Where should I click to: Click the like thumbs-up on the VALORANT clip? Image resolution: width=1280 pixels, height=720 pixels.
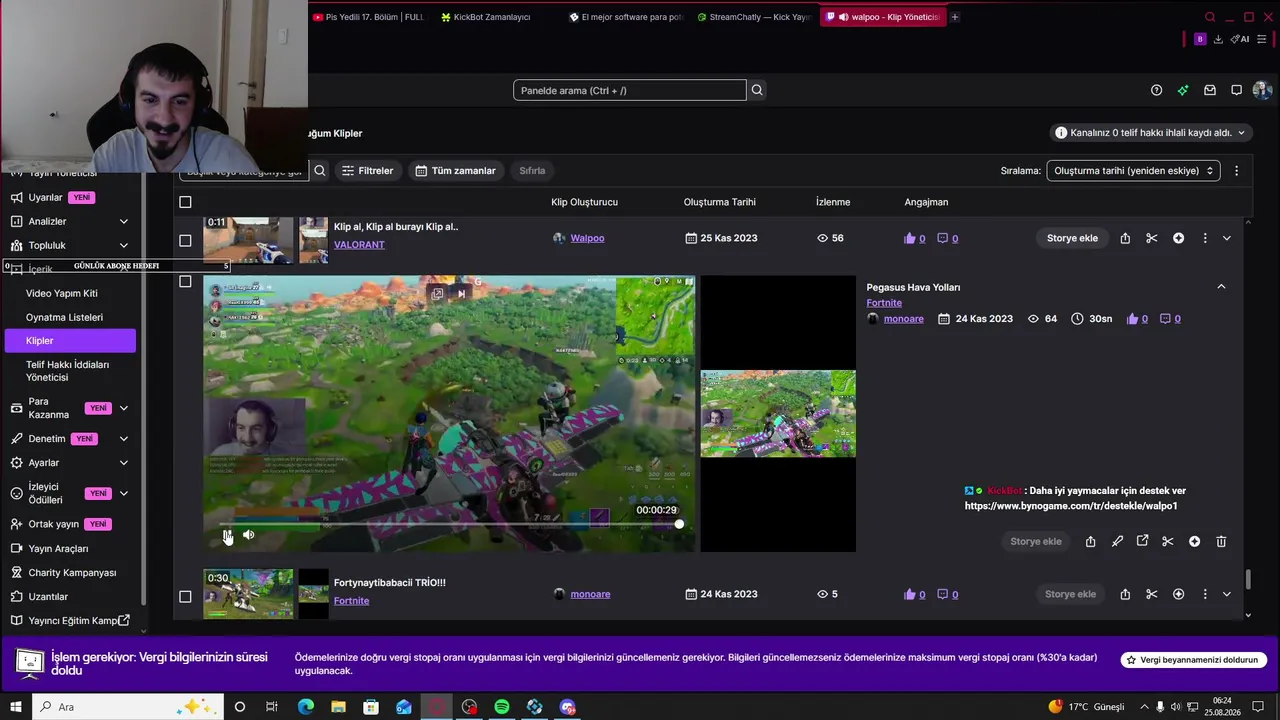(x=910, y=238)
